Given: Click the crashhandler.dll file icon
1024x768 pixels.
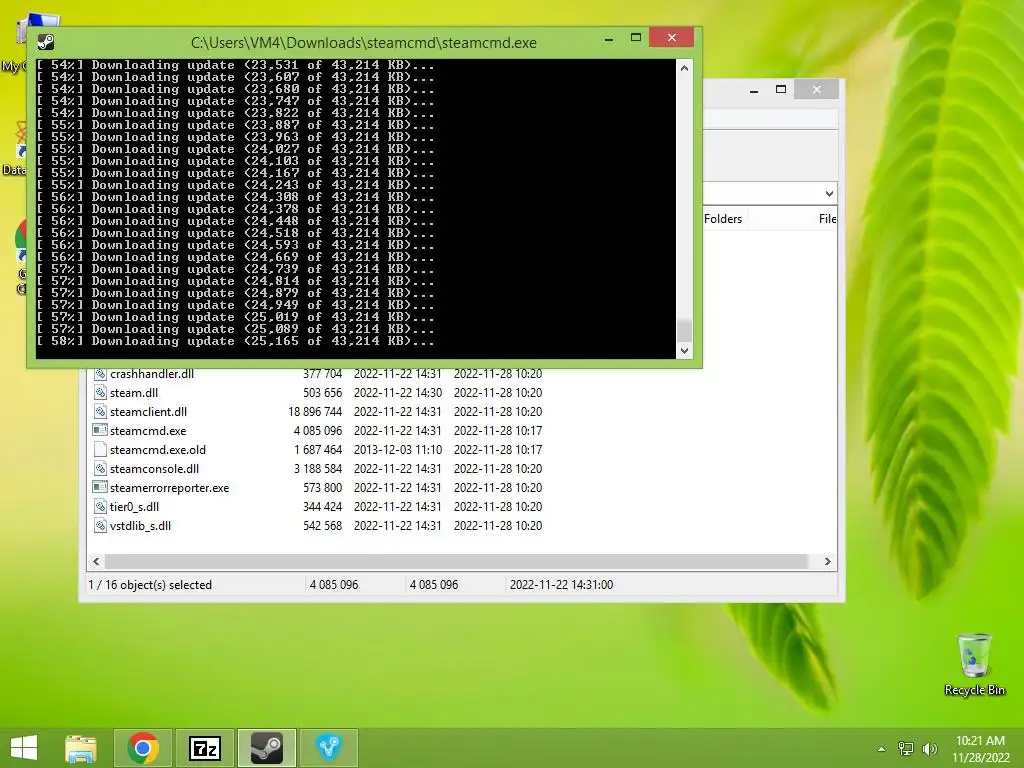Looking at the screenshot, I should click(x=100, y=374).
